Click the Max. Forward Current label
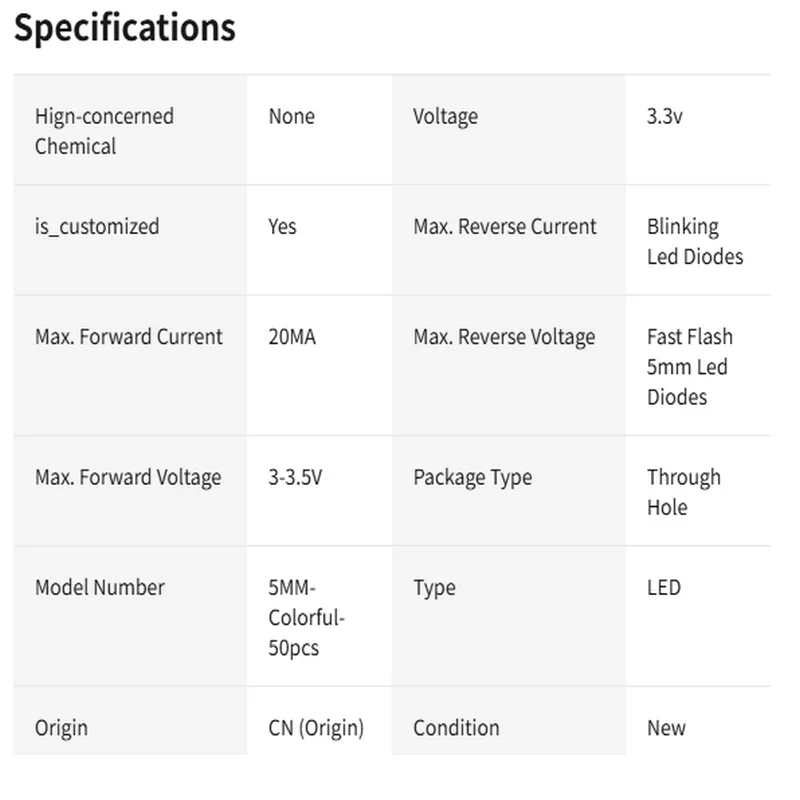Viewport: 800px width, 800px height. pos(129,337)
